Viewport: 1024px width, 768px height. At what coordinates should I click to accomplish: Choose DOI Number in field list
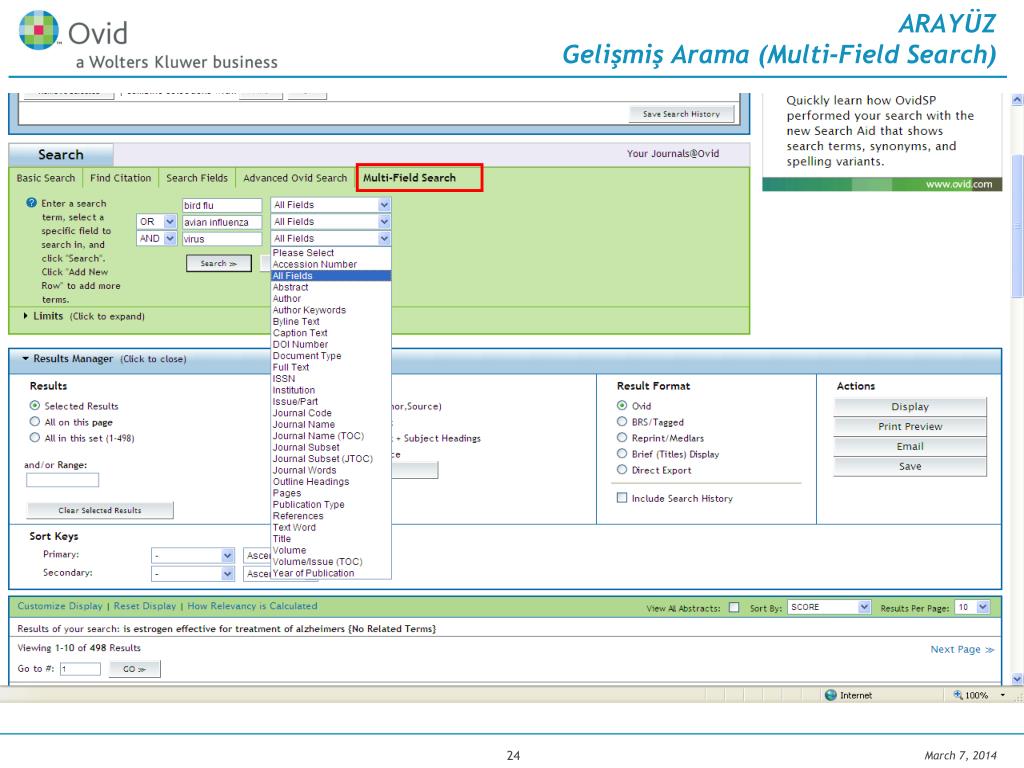click(331, 344)
